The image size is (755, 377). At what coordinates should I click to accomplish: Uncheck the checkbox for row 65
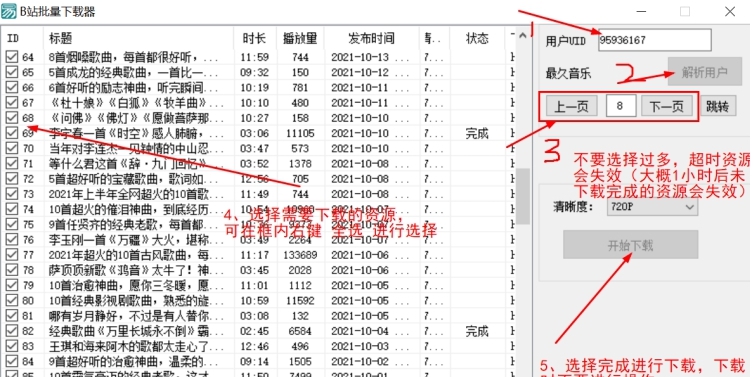click(12, 73)
